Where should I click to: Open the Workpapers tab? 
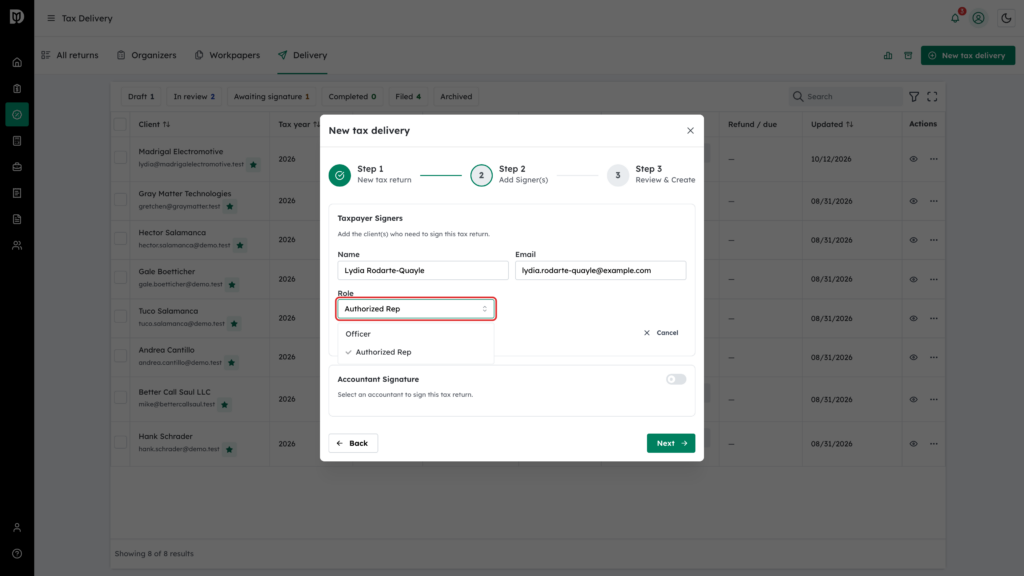pyautogui.click(x=227, y=56)
